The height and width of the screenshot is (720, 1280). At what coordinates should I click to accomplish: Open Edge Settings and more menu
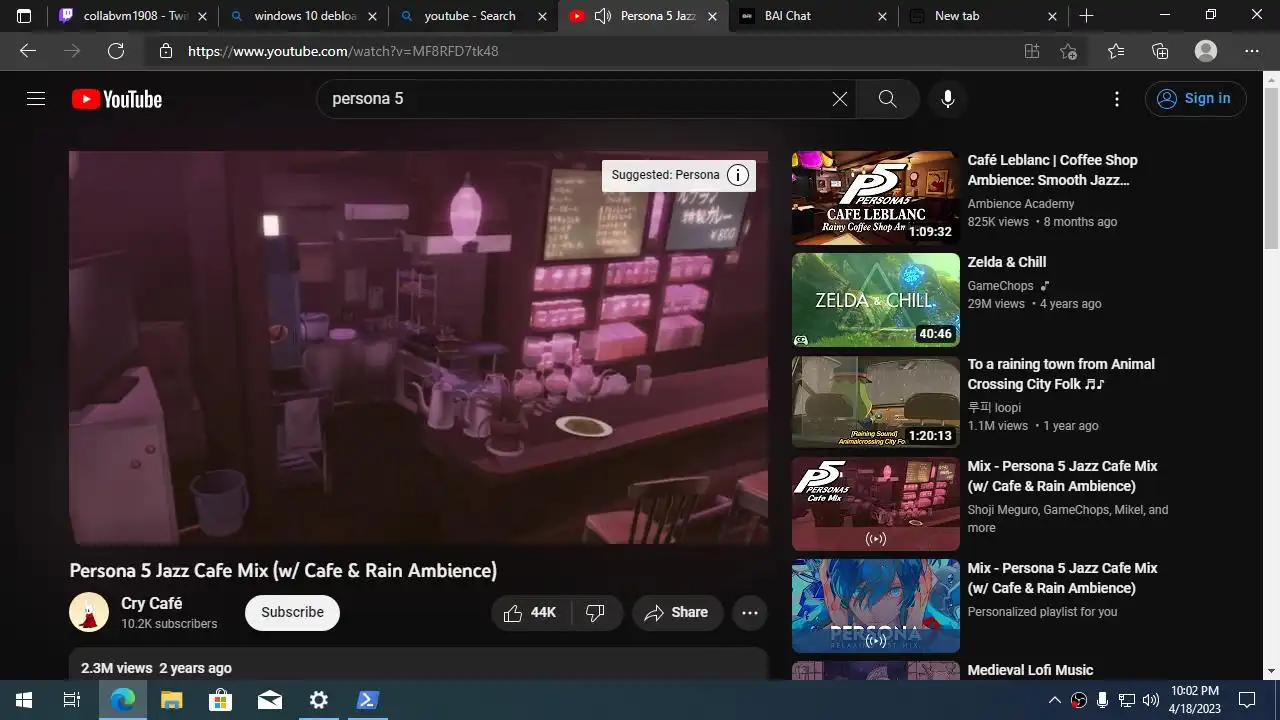click(1252, 51)
